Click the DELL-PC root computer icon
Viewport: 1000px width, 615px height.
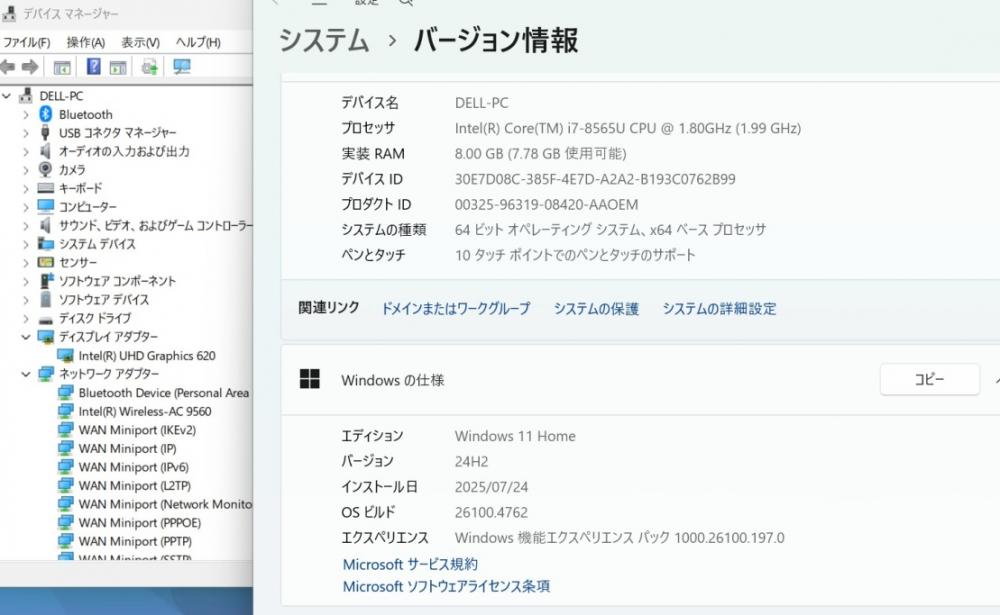tap(26, 96)
